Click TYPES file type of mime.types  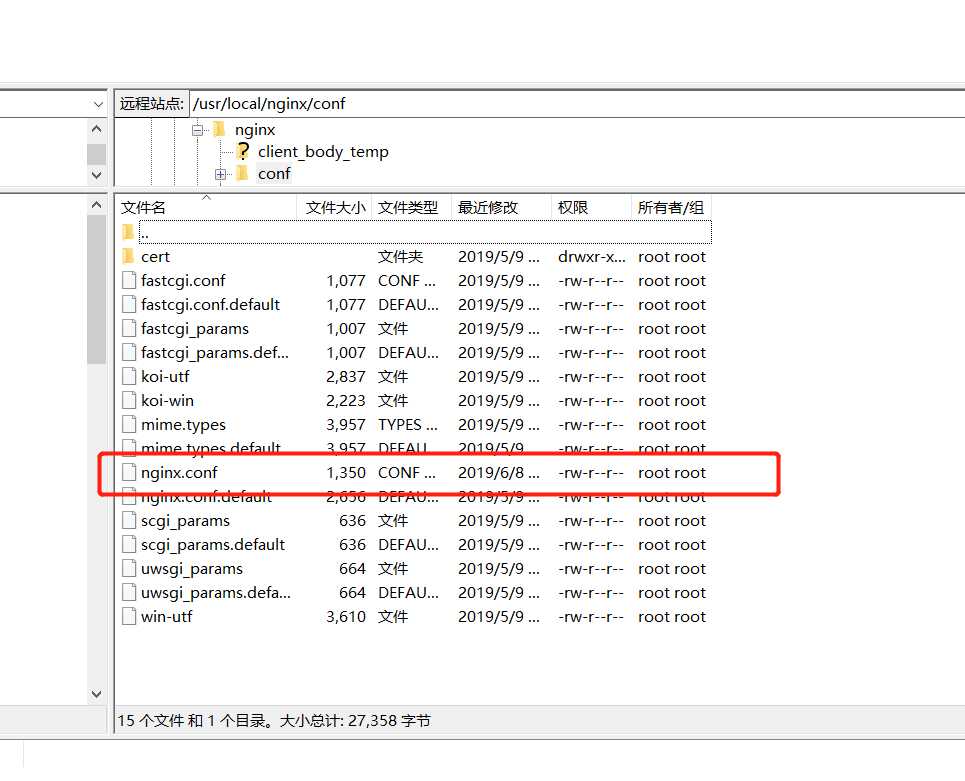407,425
